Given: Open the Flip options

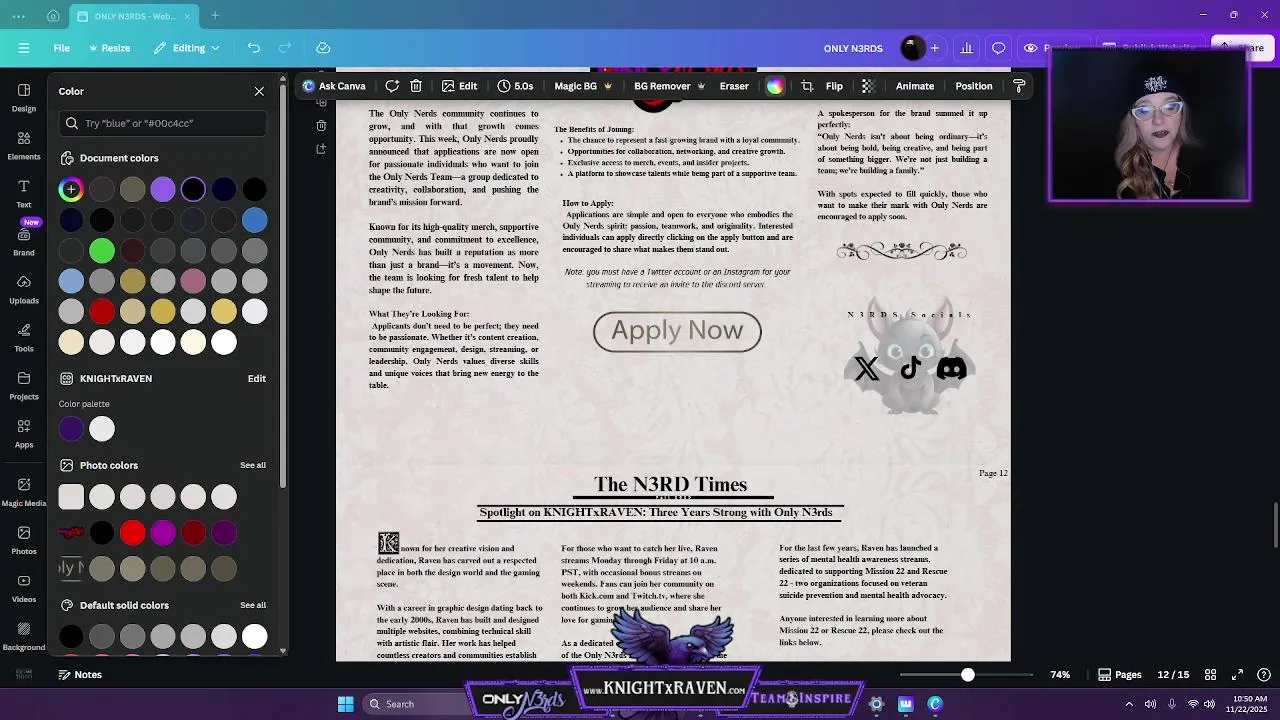Looking at the screenshot, I should [834, 86].
